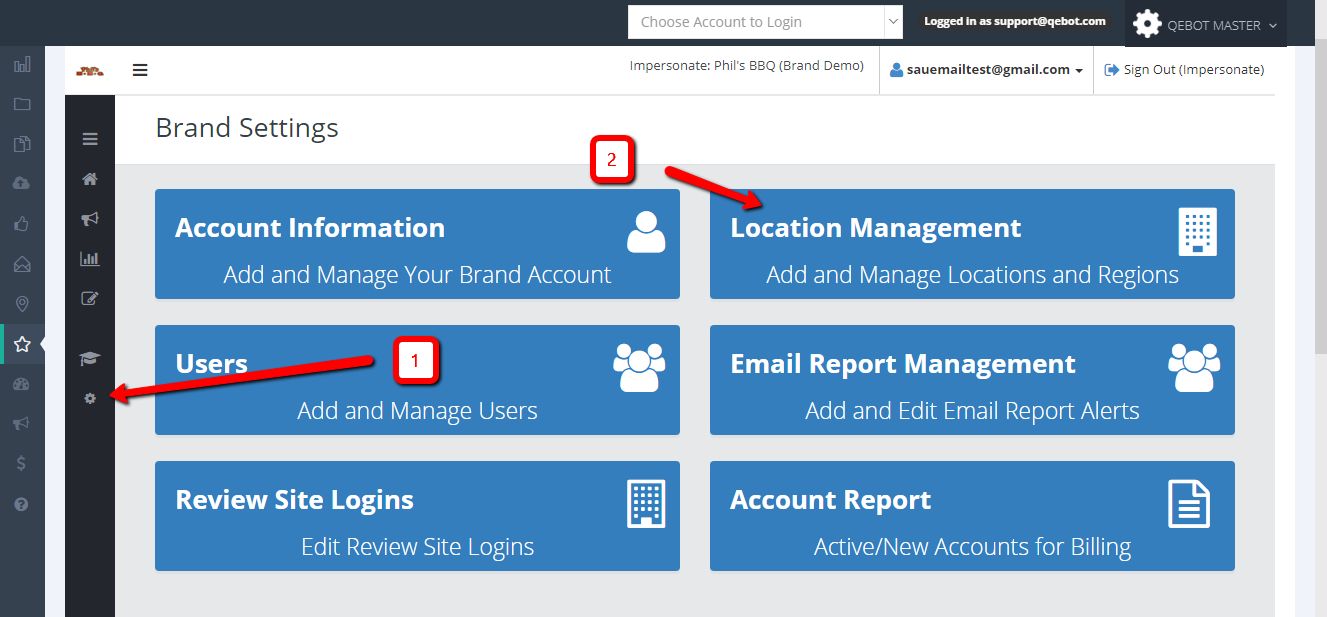Image resolution: width=1327 pixels, height=617 pixels.
Task: Open the Email Report Management tile
Action: [x=971, y=380]
